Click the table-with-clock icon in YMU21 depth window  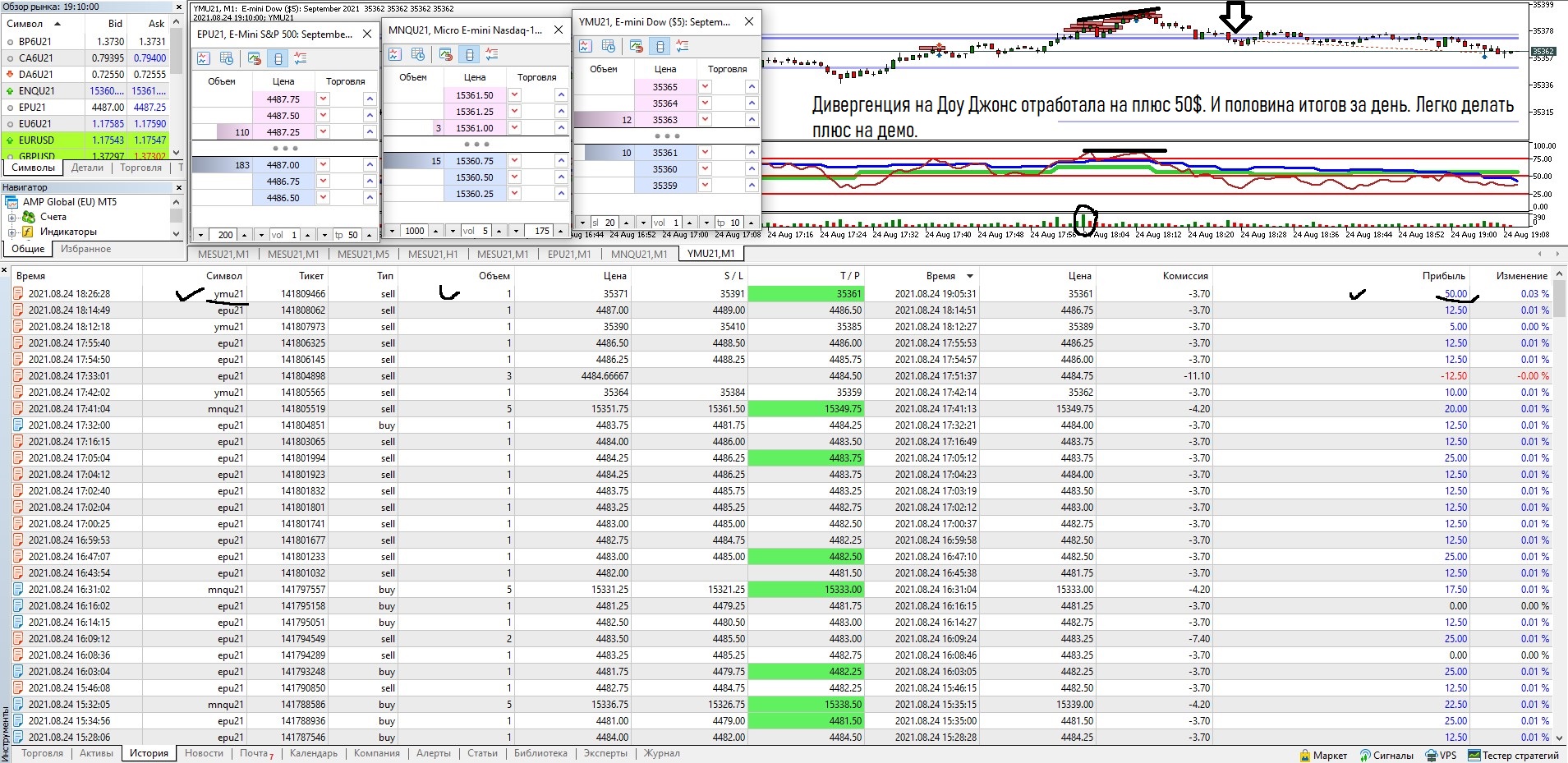coord(609,46)
